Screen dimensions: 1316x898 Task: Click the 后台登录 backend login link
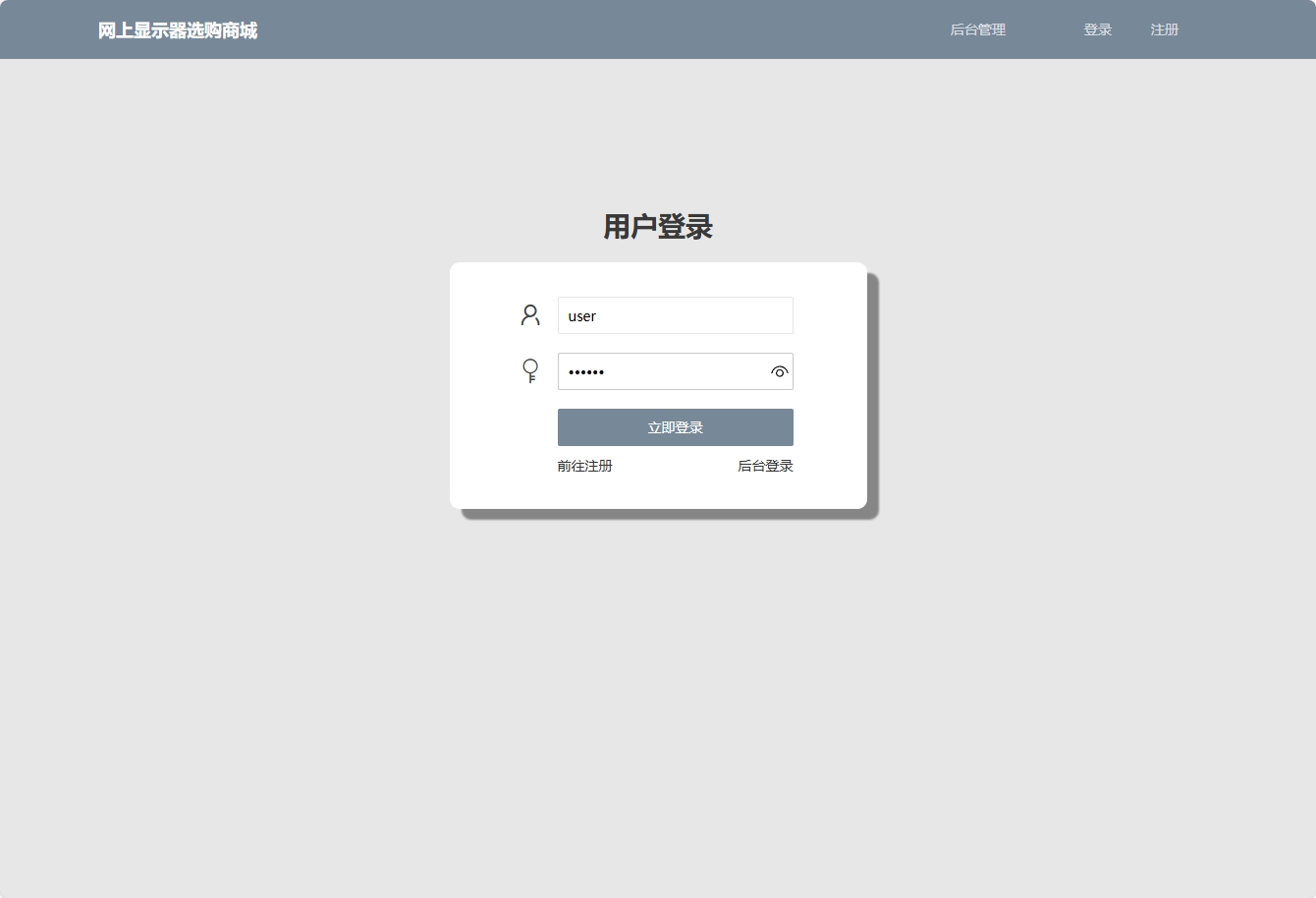[x=765, y=465]
